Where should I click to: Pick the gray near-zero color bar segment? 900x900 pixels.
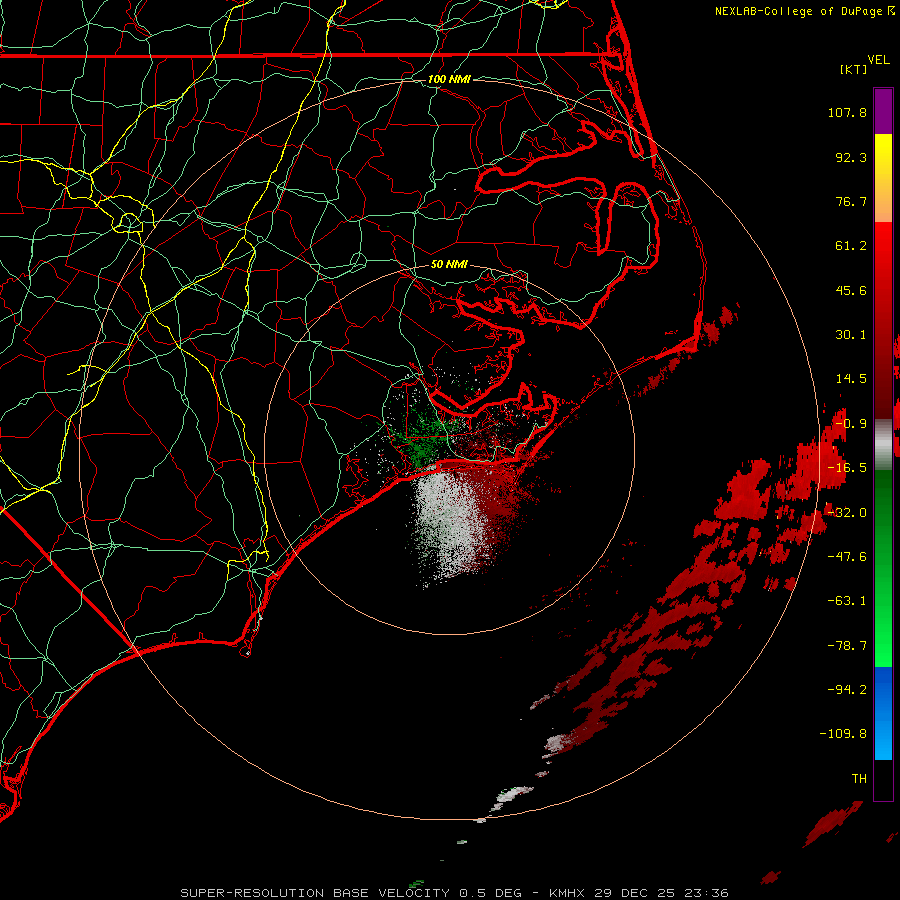pyautogui.click(x=883, y=444)
